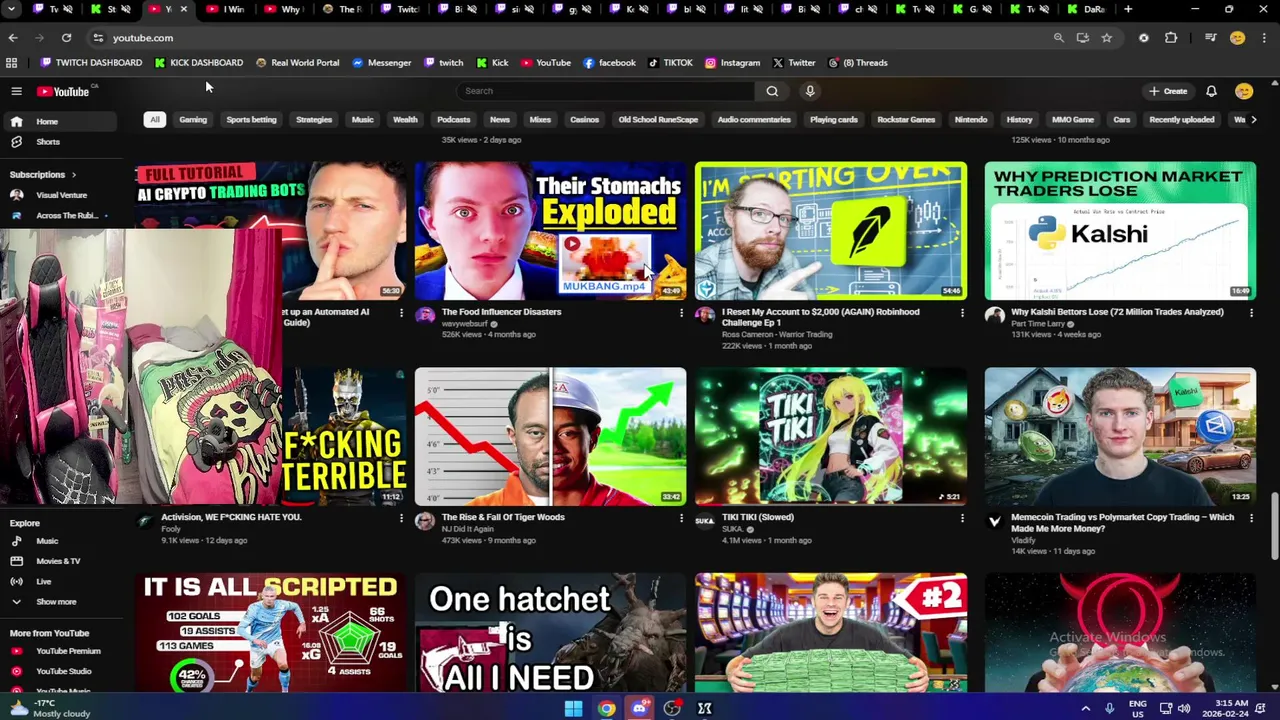Open 'I Reset My Account to $2,000' title

tap(820, 318)
